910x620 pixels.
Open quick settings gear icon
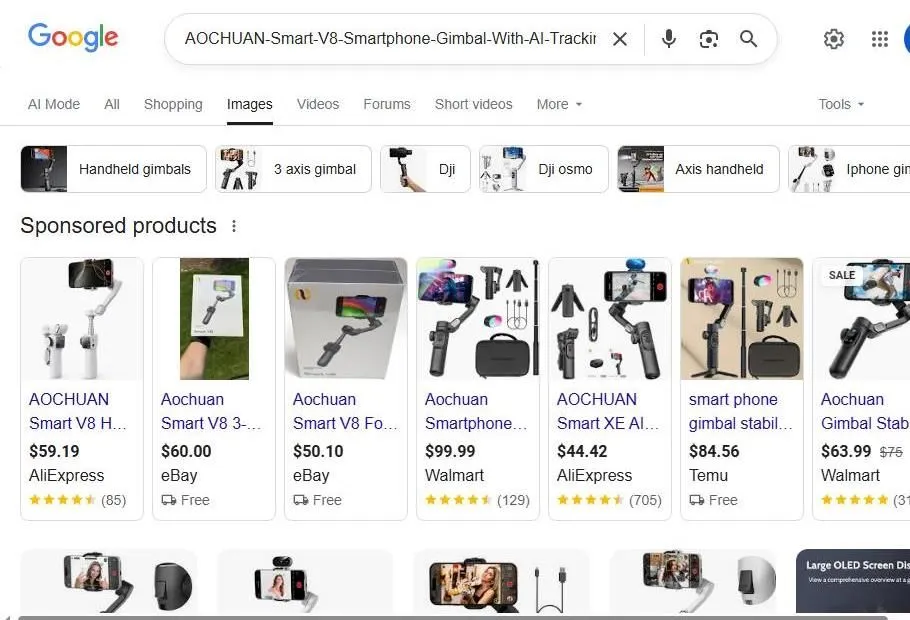[x=834, y=39]
